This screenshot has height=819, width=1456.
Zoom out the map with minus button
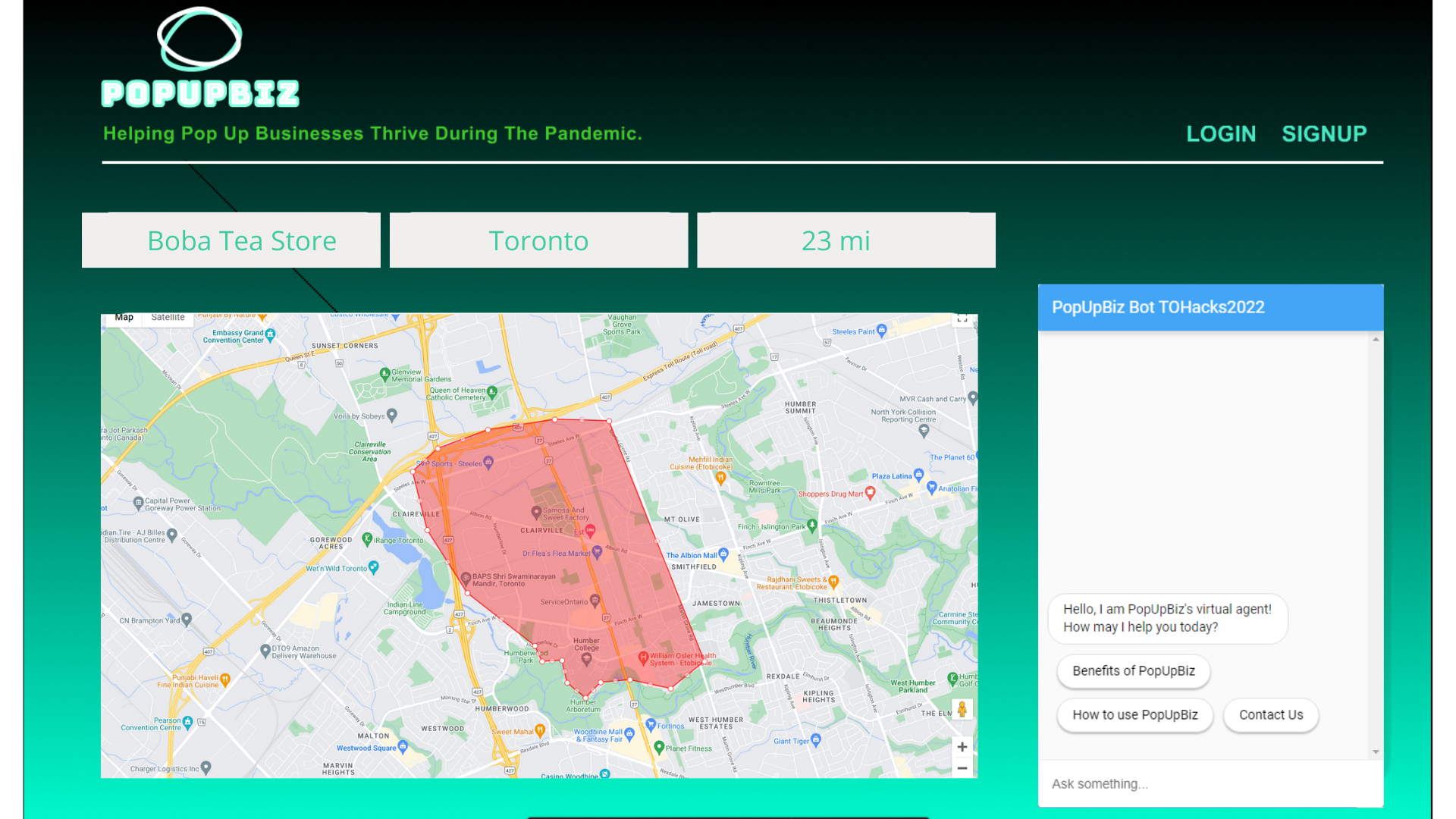coord(962,768)
